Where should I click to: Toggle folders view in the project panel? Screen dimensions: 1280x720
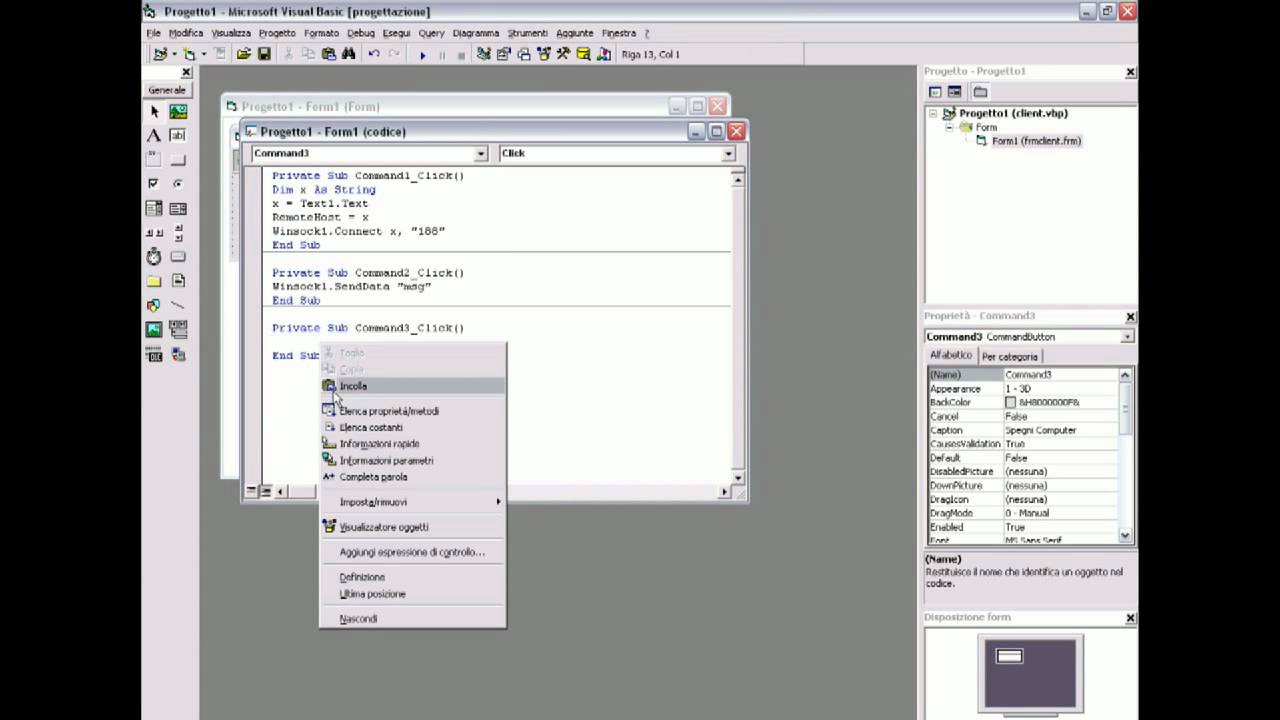(x=980, y=92)
